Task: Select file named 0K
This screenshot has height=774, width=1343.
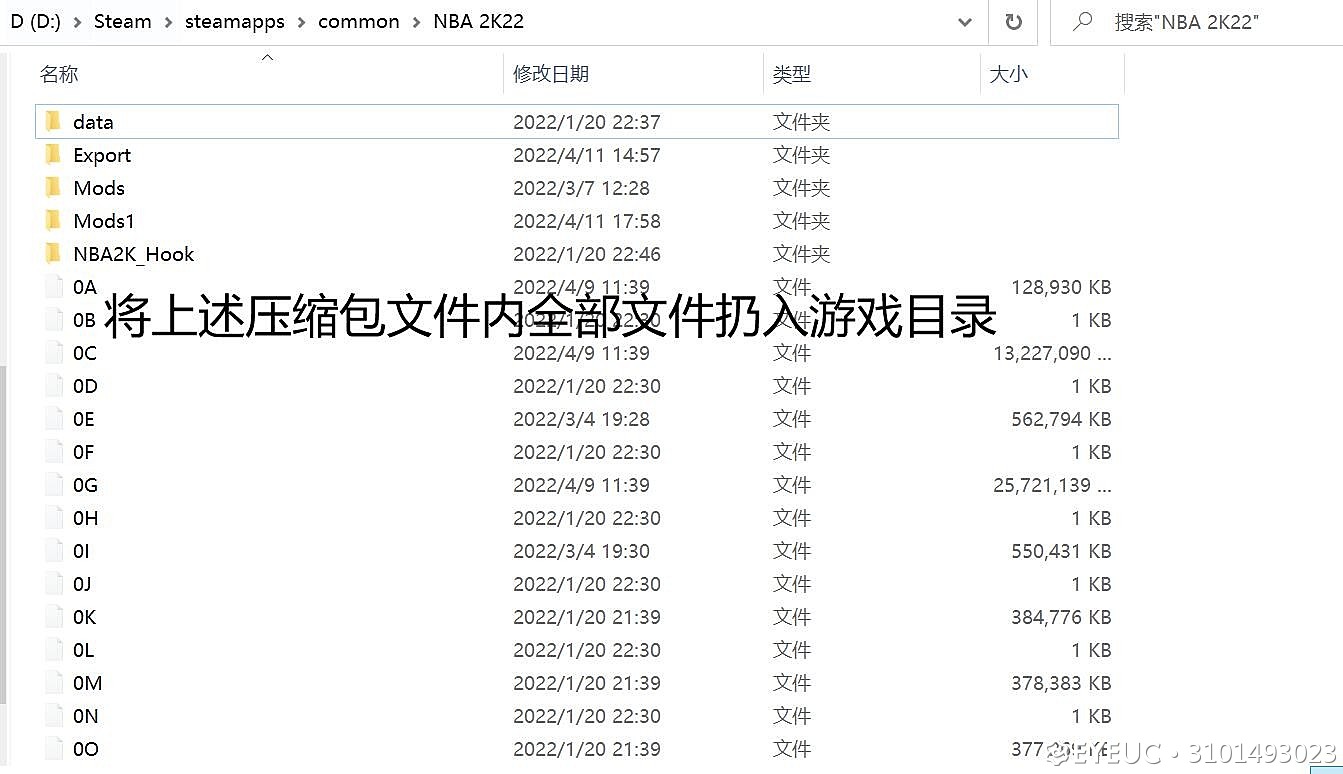Action: tap(84, 617)
